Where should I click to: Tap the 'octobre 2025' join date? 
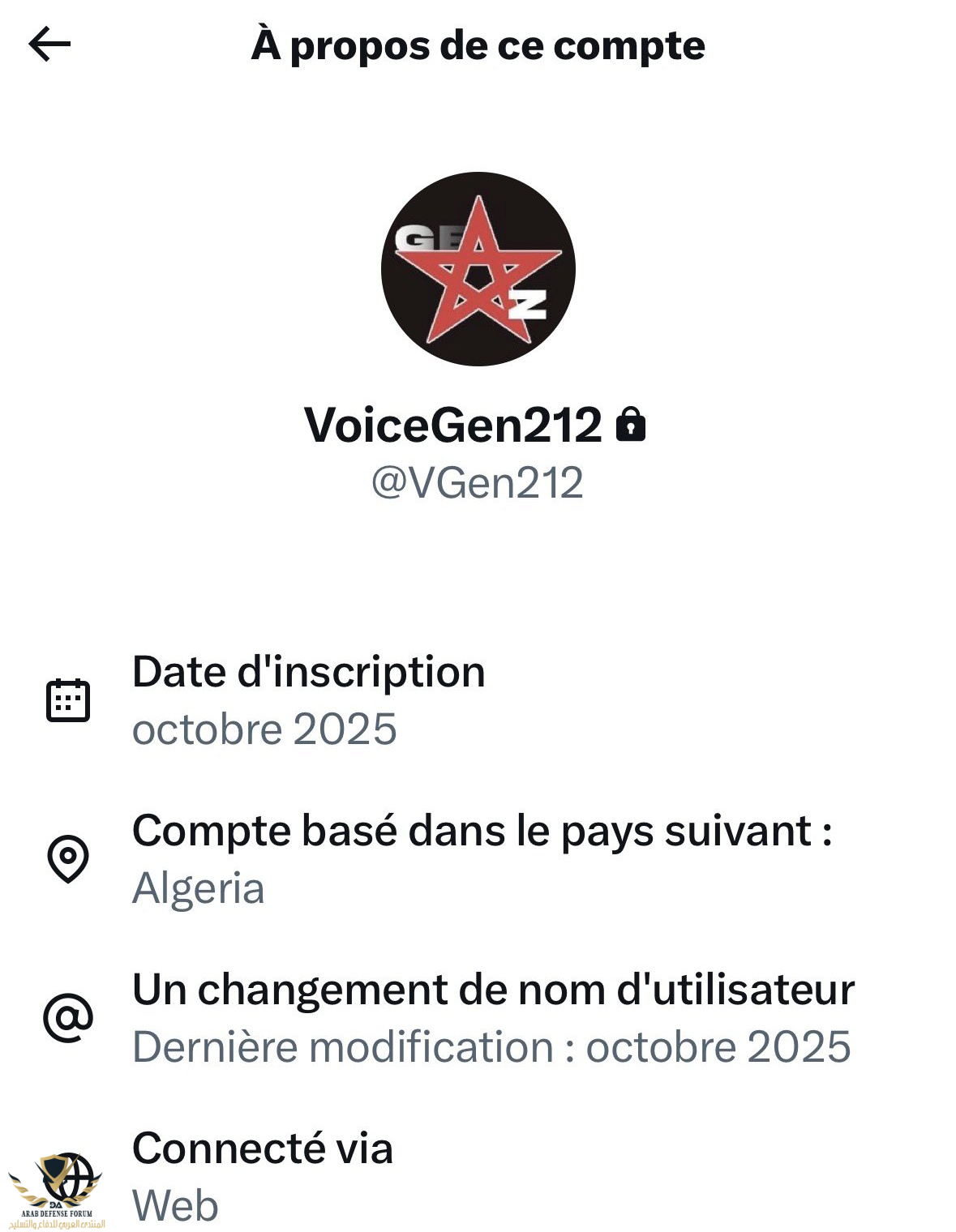click(264, 729)
